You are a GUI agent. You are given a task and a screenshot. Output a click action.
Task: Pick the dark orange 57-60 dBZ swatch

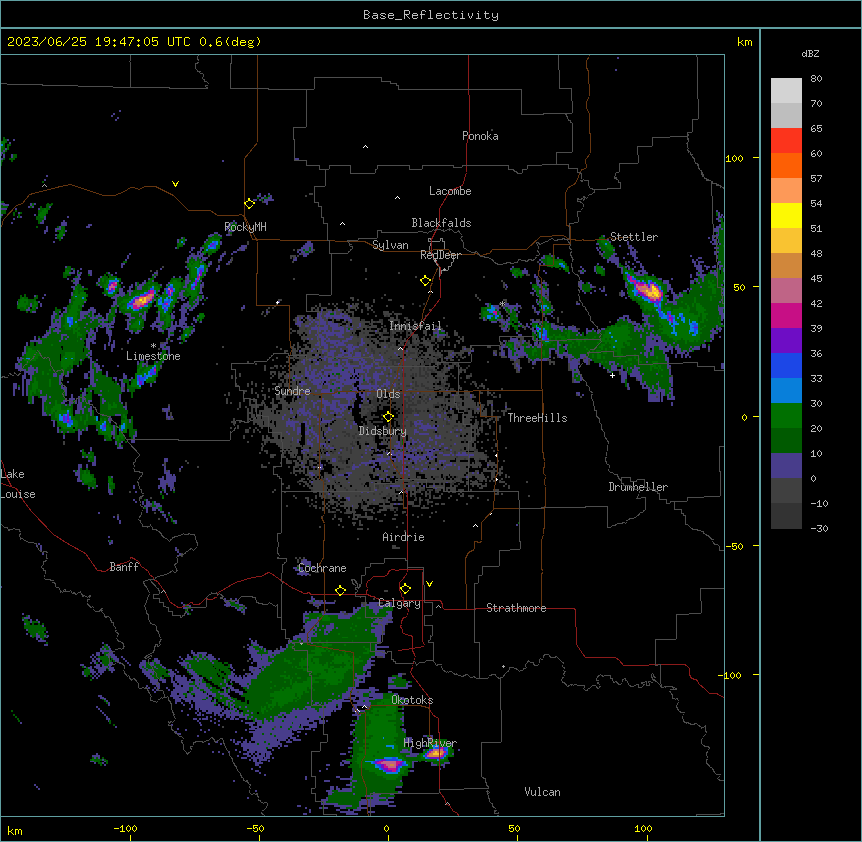point(786,165)
